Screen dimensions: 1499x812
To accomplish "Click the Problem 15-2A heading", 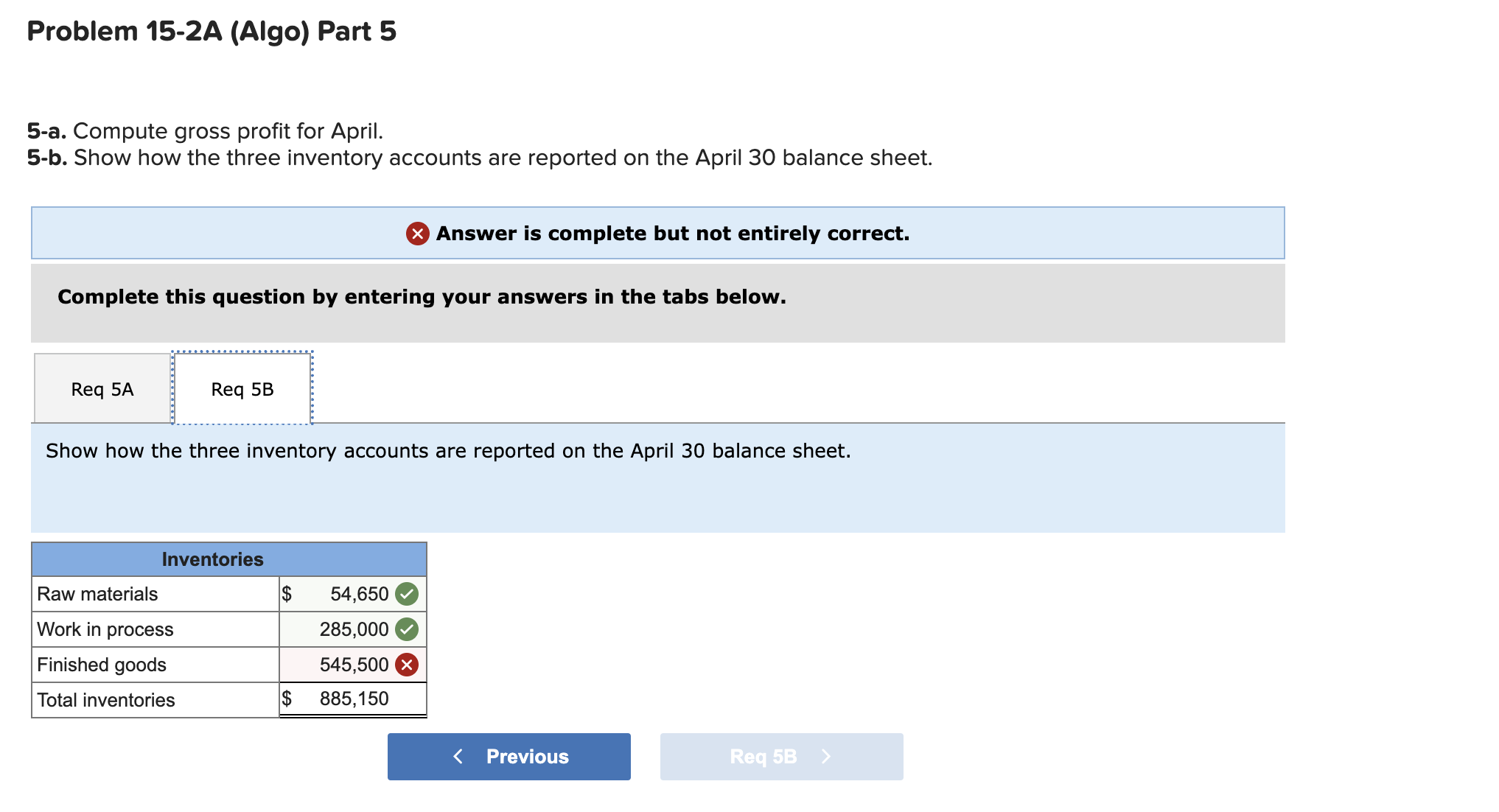I will coord(212,31).
